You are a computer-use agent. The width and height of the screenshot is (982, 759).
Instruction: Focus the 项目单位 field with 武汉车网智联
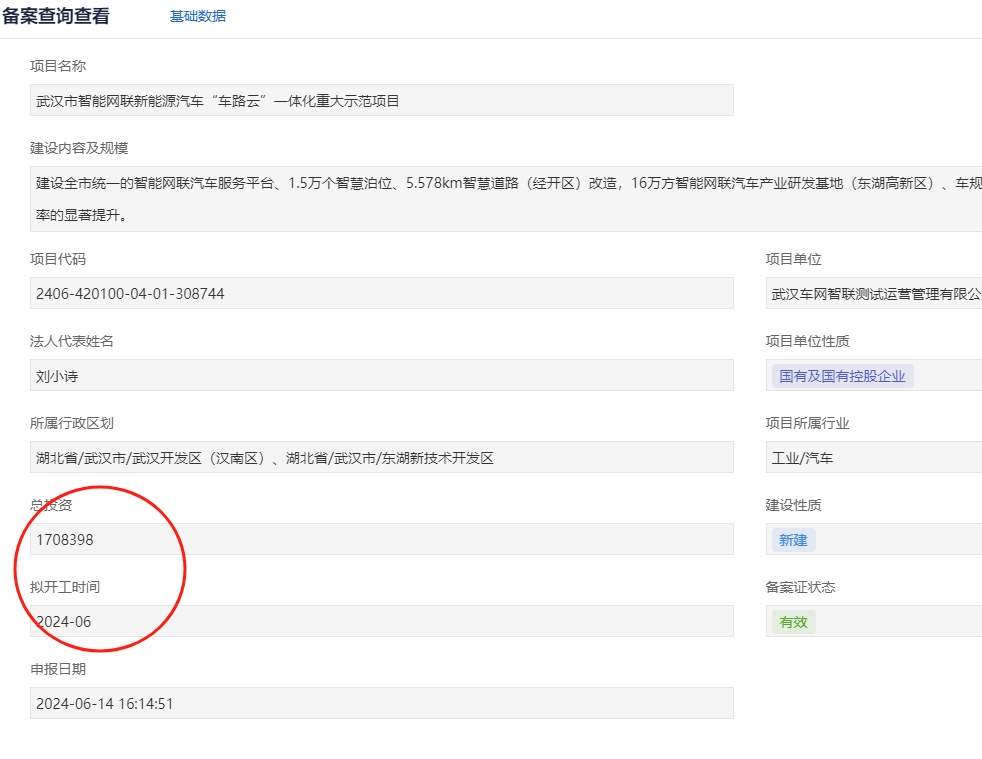873,293
